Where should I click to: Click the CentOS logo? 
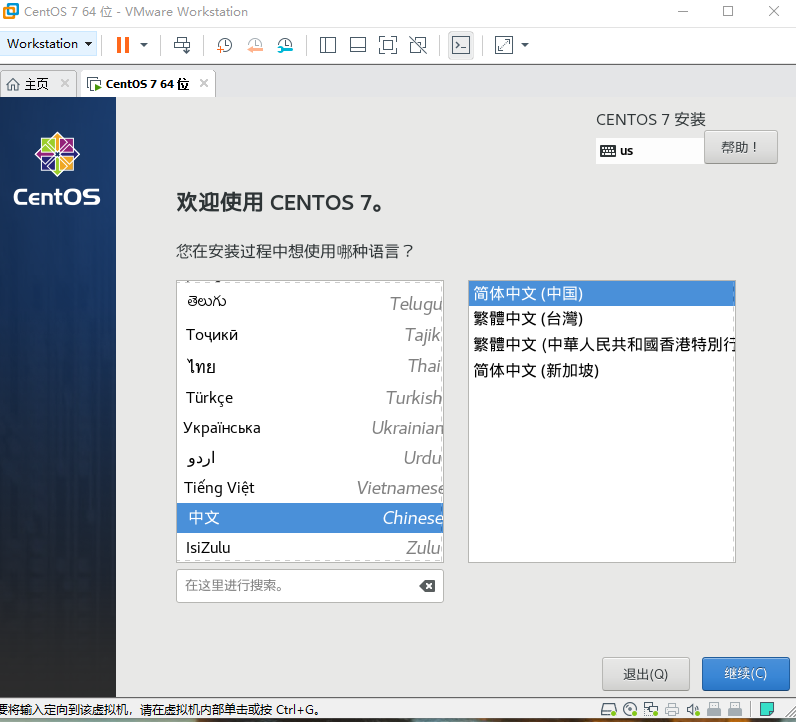57,169
